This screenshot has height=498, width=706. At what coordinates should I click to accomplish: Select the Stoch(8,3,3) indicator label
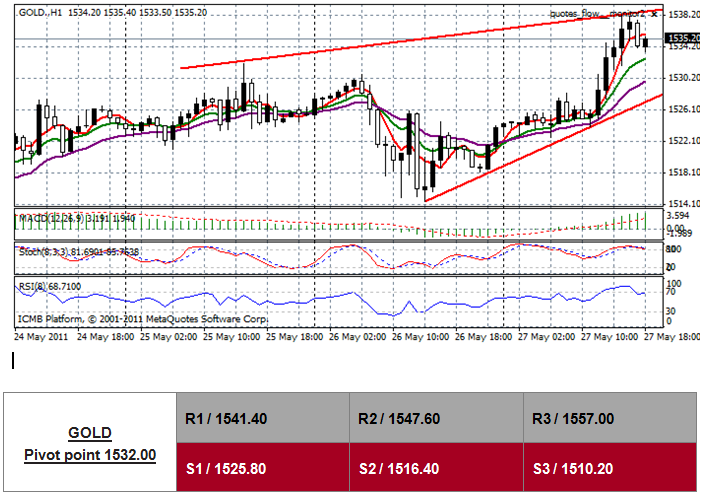(x=79, y=252)
